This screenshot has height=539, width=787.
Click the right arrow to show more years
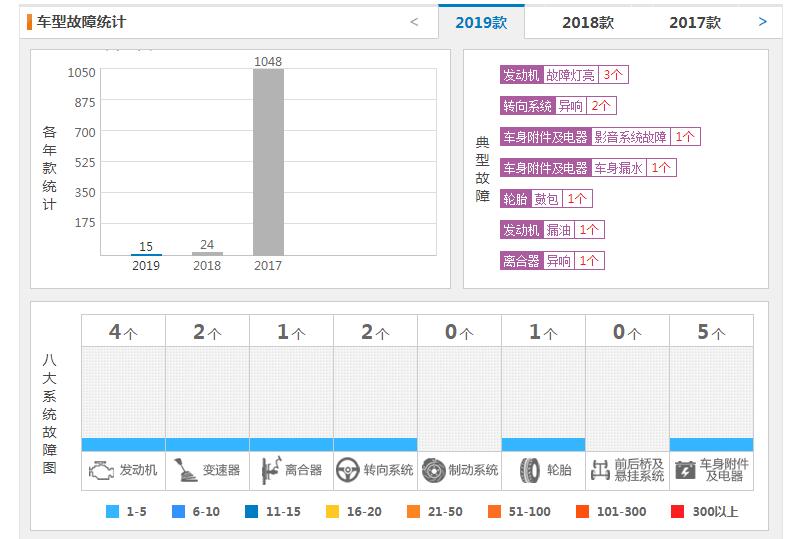(x=763, y=22)
